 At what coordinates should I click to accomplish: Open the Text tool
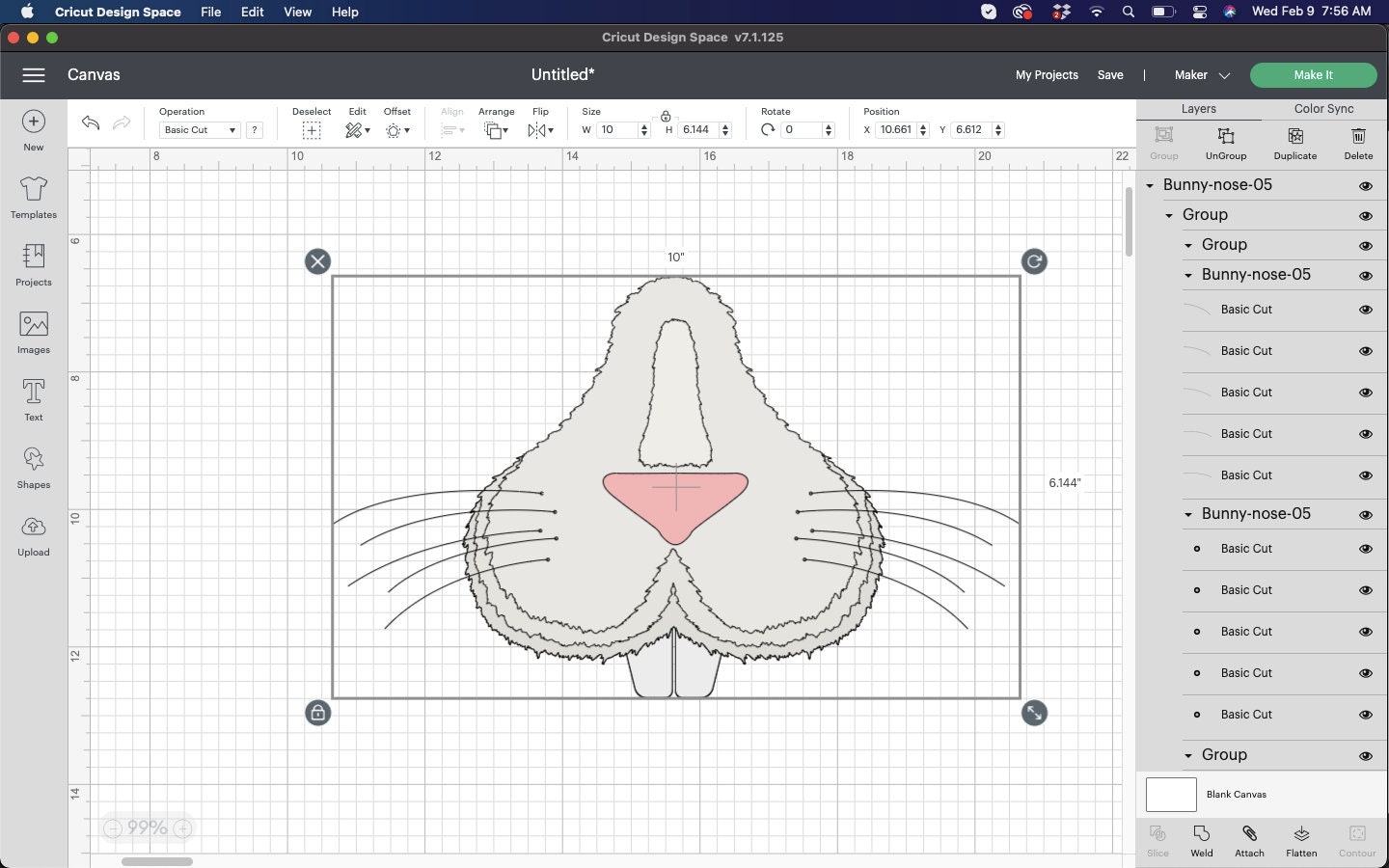pos(33,400)
